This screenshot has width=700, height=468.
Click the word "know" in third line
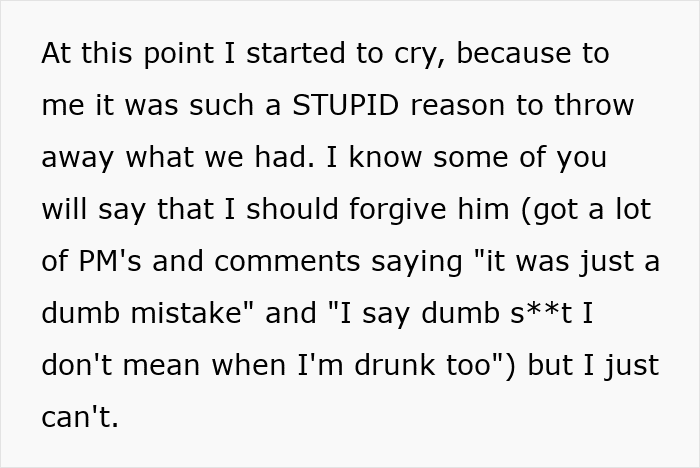click(x=385, y=157)
